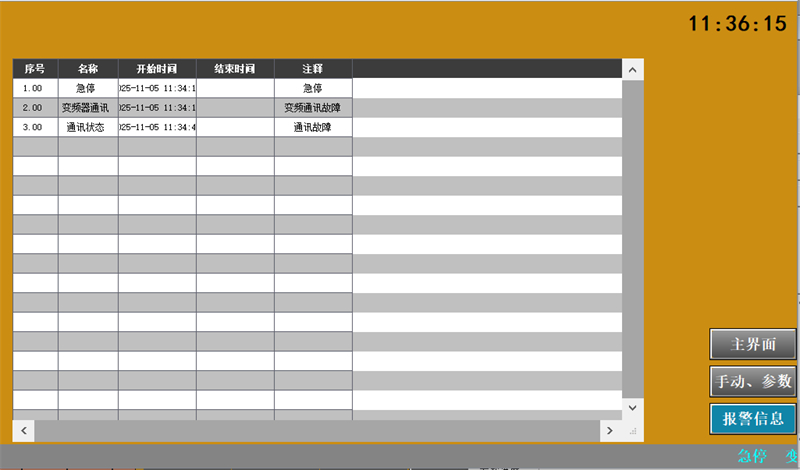
Task: Click the 结束时间 column header
Action: 235,69
